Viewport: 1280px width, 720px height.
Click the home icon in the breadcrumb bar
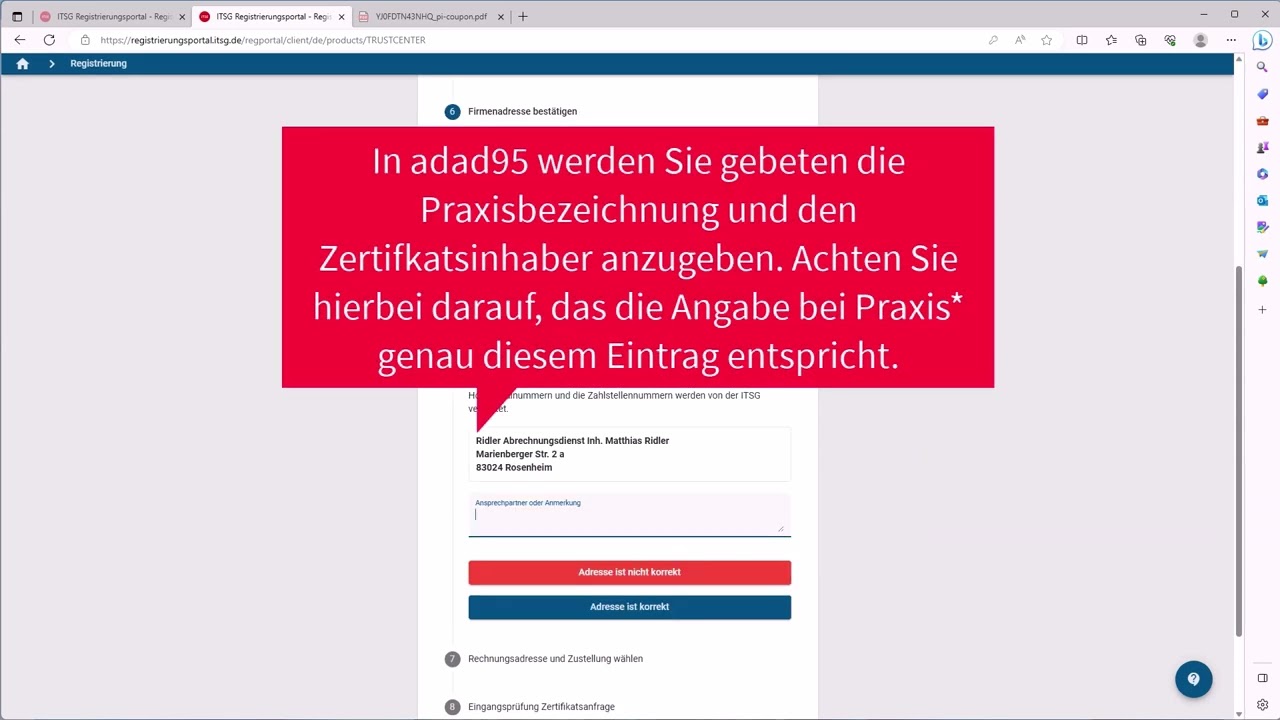tap(22, 63)
